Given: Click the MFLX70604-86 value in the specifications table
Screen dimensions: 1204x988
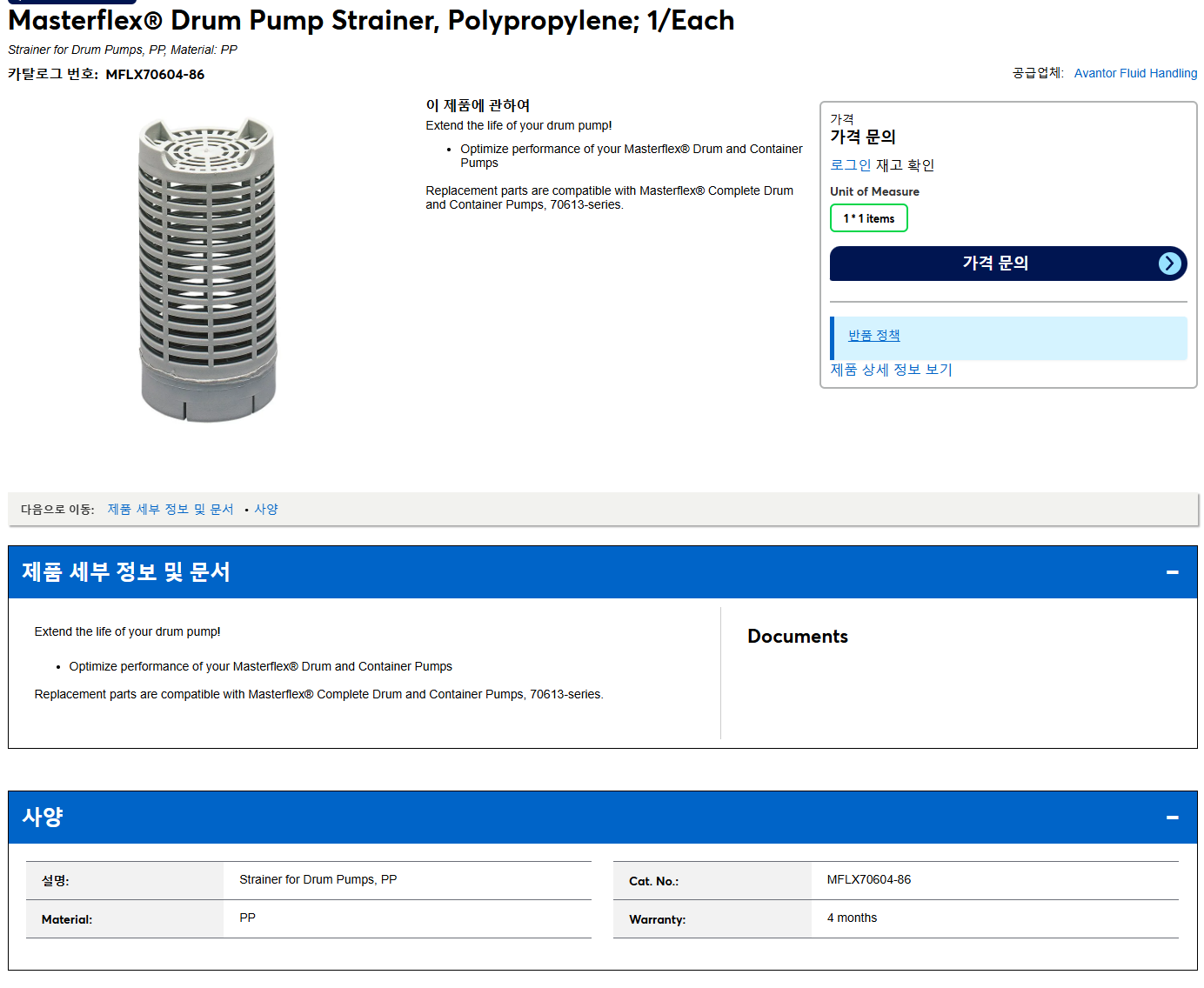Looking at the screenshot, I should tap(869, 880).
